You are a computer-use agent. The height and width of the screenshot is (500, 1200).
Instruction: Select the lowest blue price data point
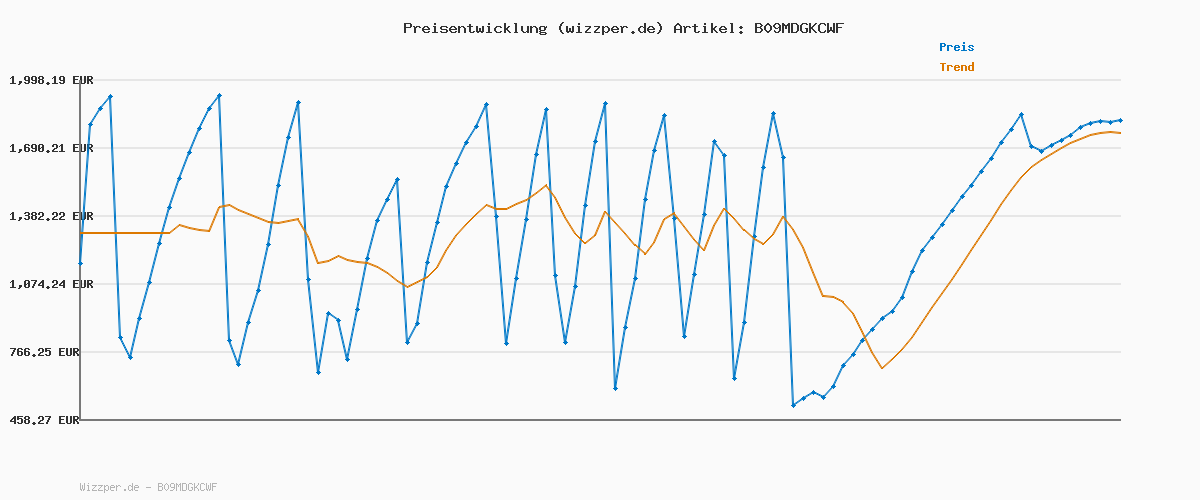point(793,405)
